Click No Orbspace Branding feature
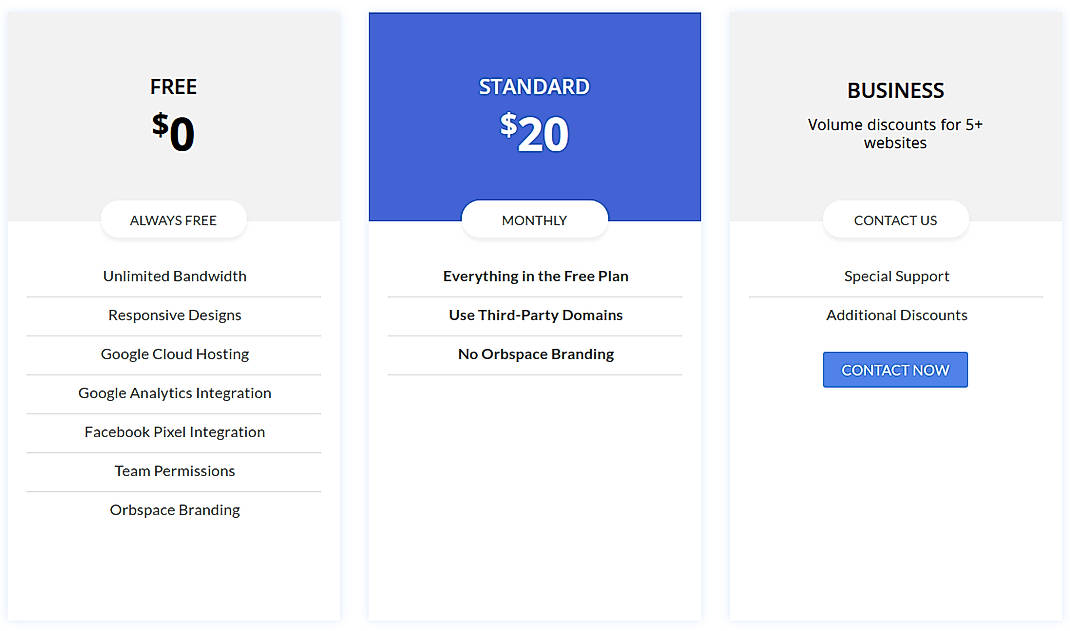The image size is (1070, 631). pos(535,354)
